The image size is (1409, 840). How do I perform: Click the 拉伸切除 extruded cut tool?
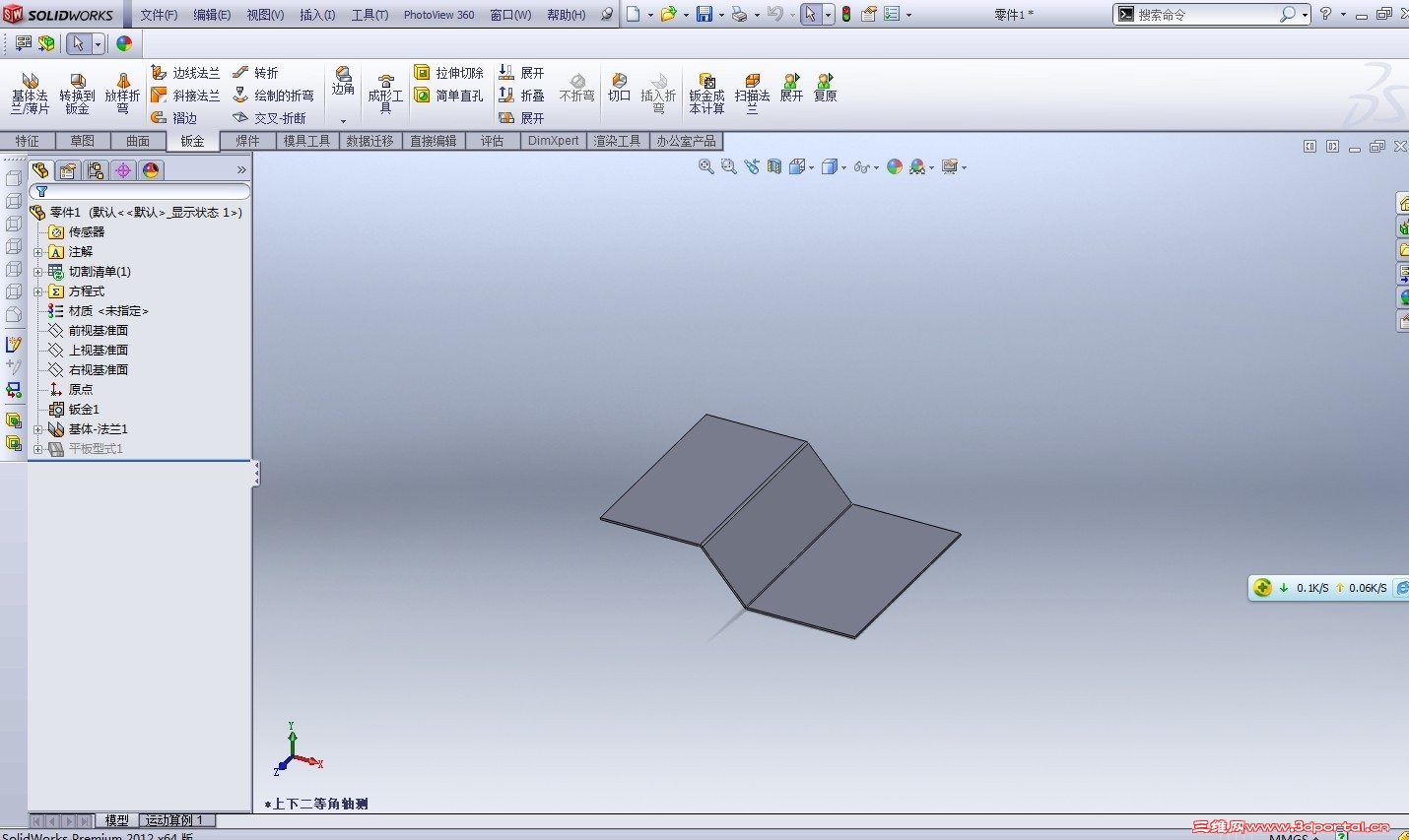(449, 73)
